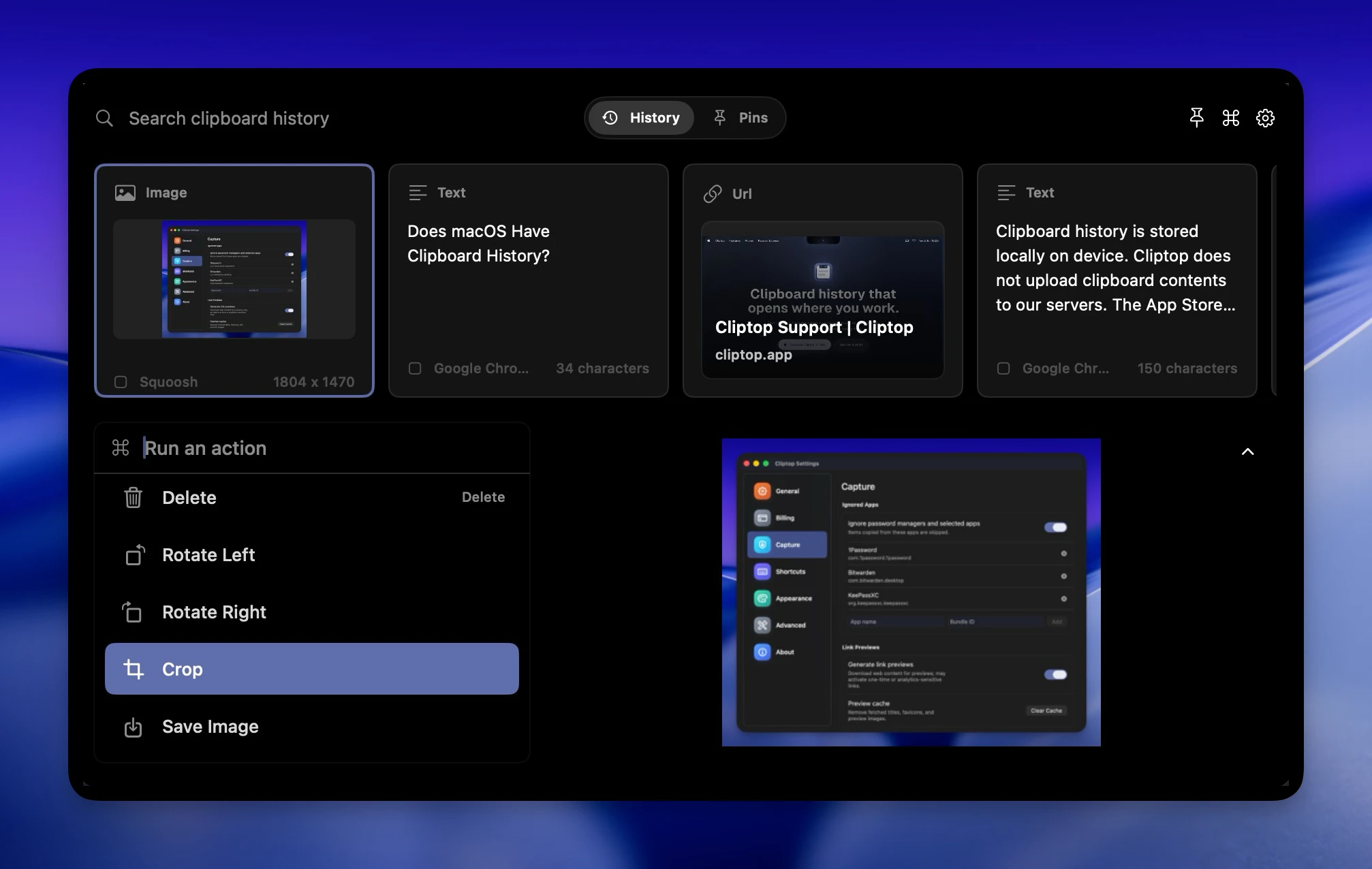
Task: Select the Image clipboard card from Squoosh
Action: 234,280
